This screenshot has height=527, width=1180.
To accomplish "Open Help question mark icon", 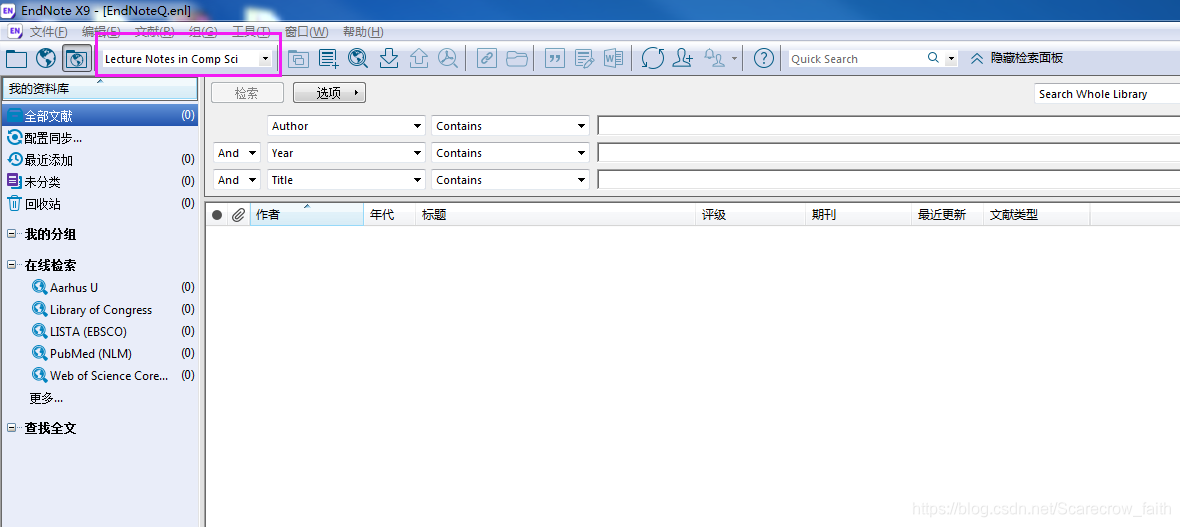I will click(x=764, y=59).
